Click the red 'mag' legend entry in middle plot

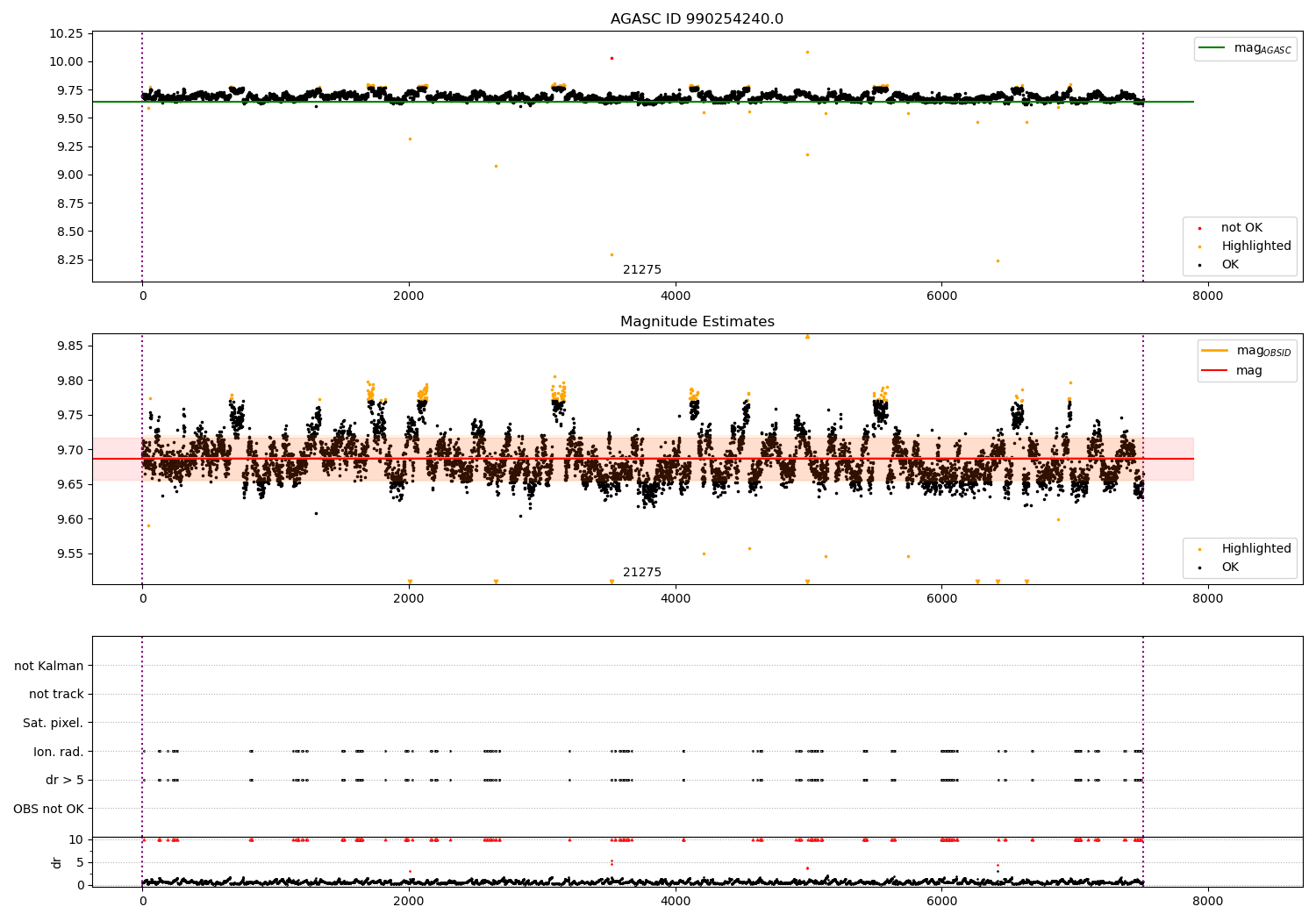(1215, 371)
